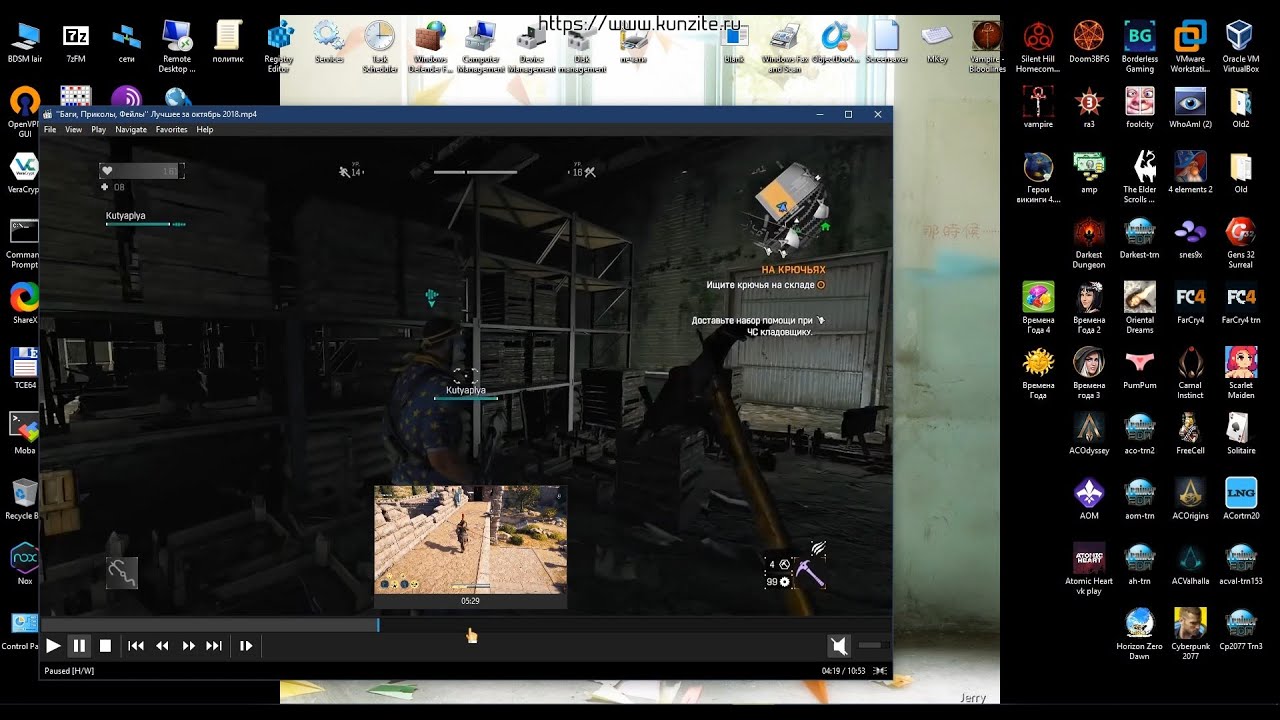Select The Elder Scrolls icon

pos(1140,178)
